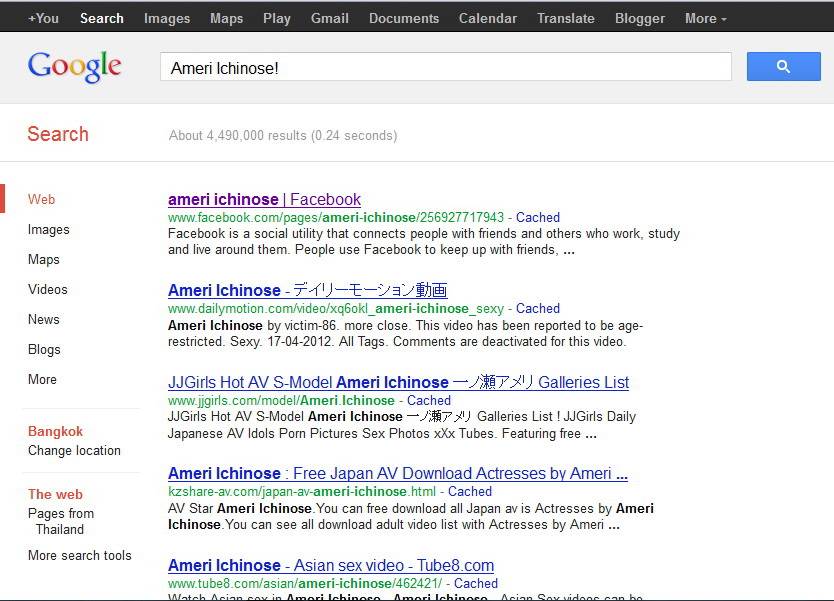This screenshot has width=834, height=601.
Task: Open Calendar in the top bar
Action: click(x=488, y=19)
